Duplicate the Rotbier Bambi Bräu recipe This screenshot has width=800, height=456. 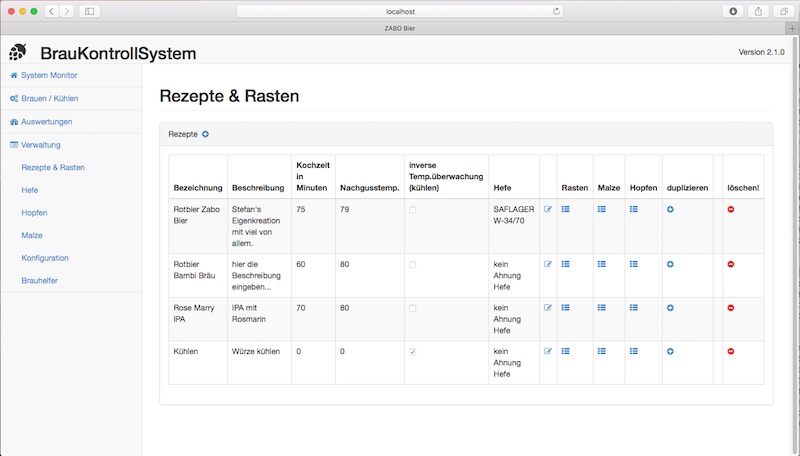pos(670,264)
